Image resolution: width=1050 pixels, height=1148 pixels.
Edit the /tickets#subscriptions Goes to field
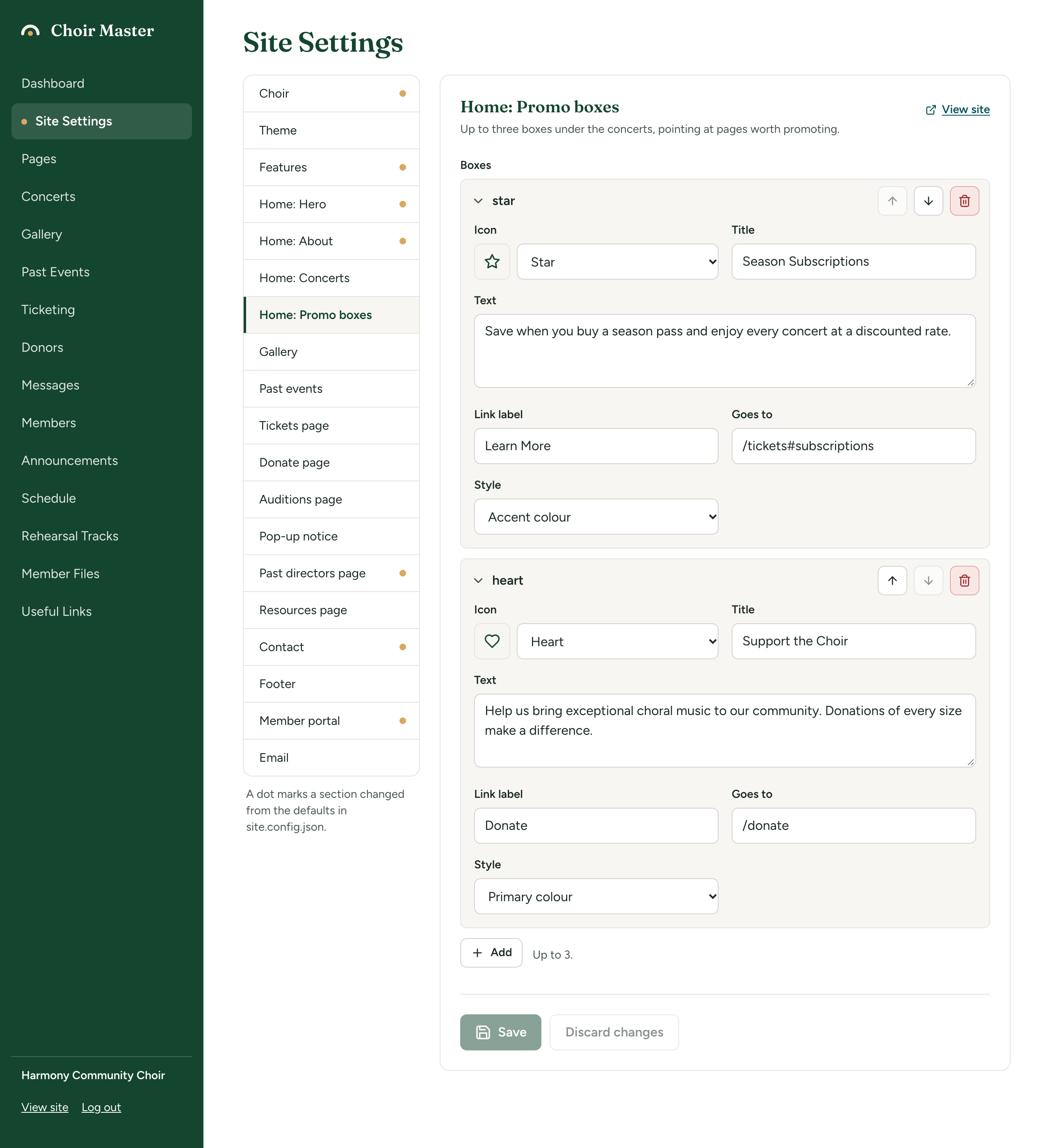854,446
